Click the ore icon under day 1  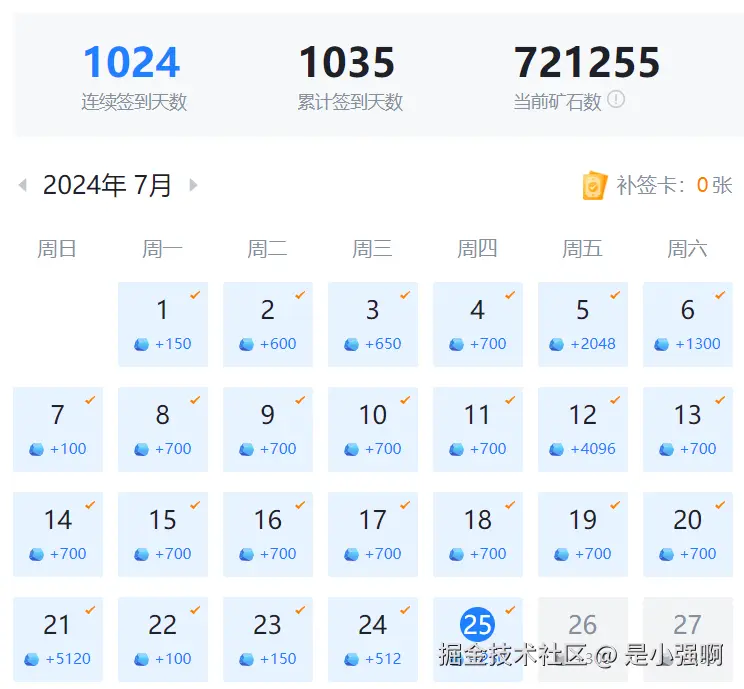141,344
